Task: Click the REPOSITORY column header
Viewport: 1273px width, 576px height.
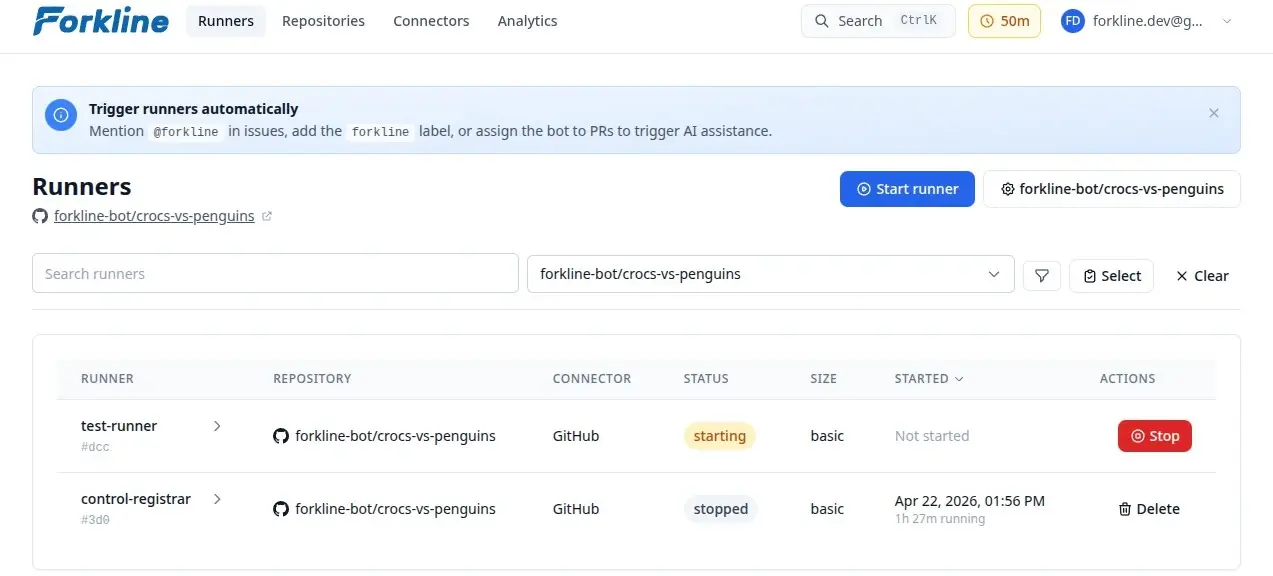Action: [312, 379]
